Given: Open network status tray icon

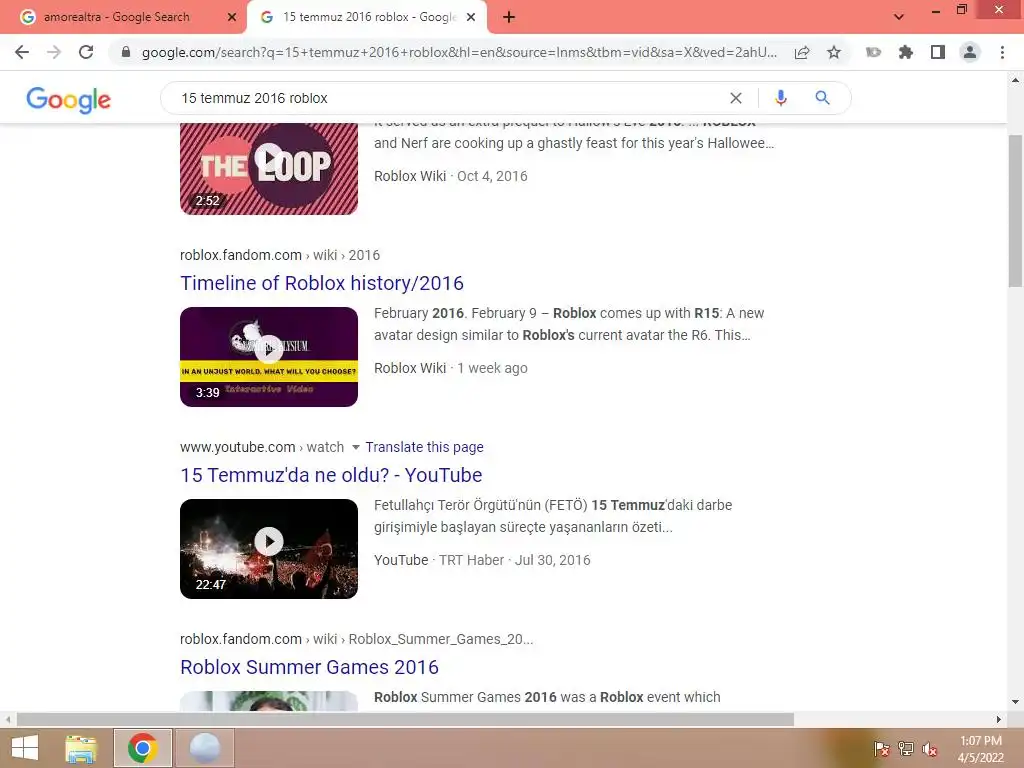Looking at the screenshot, I should (x=906, y=748).
